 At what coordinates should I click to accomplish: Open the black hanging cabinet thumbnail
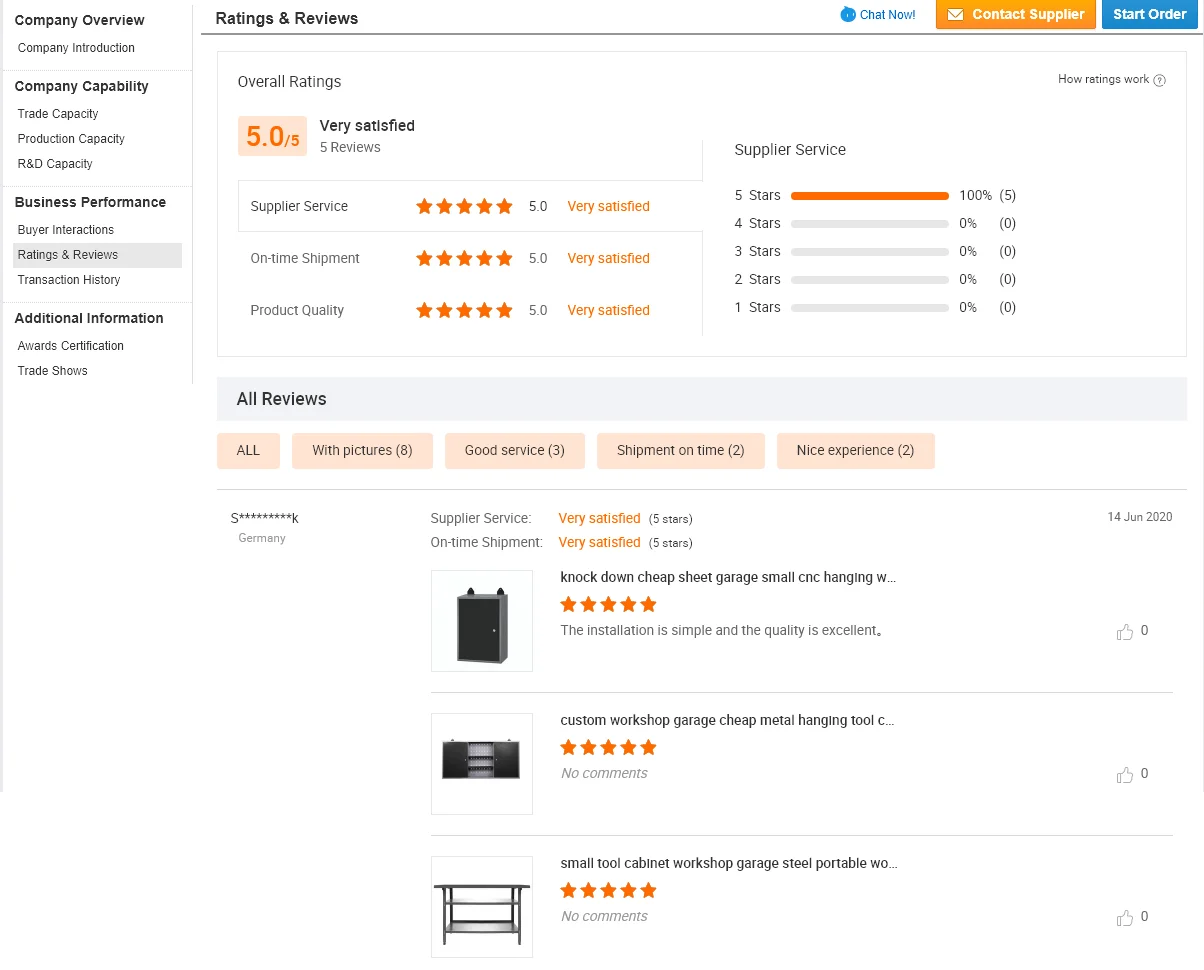click(x=482, y=621)
